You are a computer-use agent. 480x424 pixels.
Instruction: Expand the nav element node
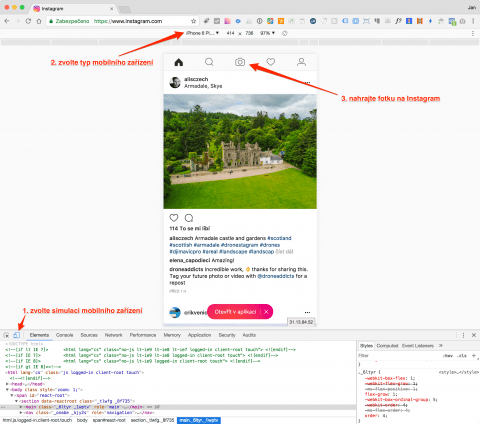click(21, 412)
